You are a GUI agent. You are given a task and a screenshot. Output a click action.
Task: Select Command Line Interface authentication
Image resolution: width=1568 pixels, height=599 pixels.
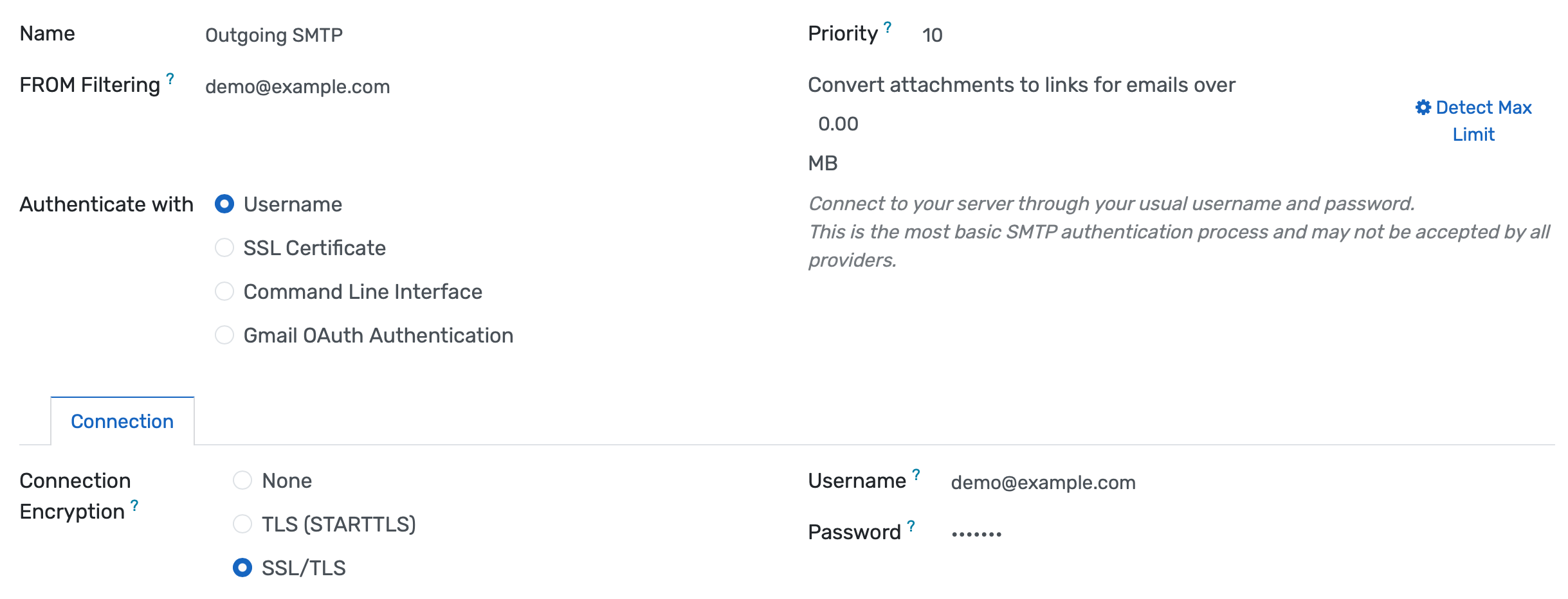coord(224,292)
